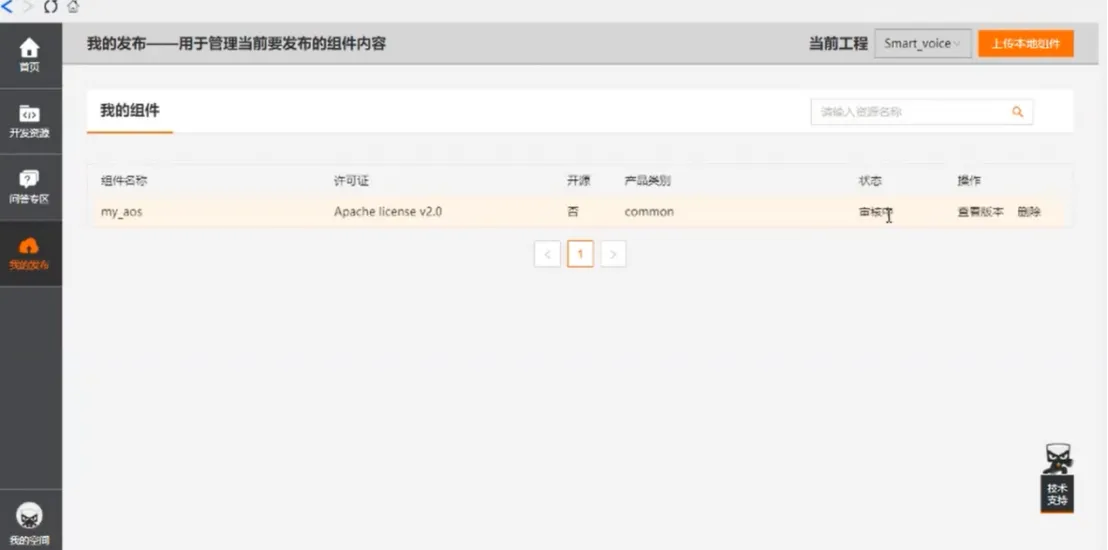Open 开发资源 in the sidebar
This screenshot has height=550, width=1108.
tap(30, 121)
